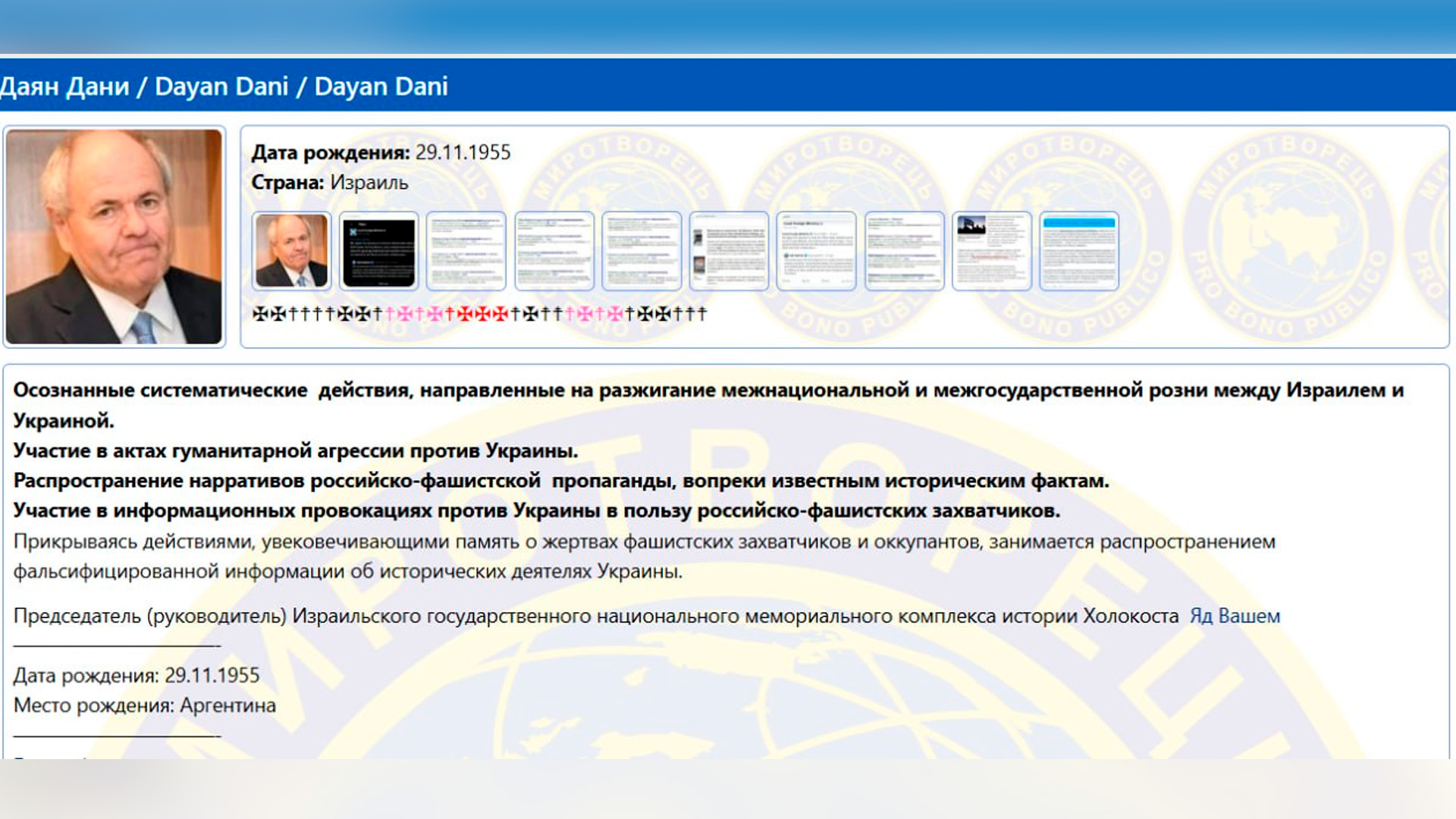Click the line starting 'Распространение нарративов российско-фашистской'
Viewport: 1456px width, 819px height.
[561, 481]
